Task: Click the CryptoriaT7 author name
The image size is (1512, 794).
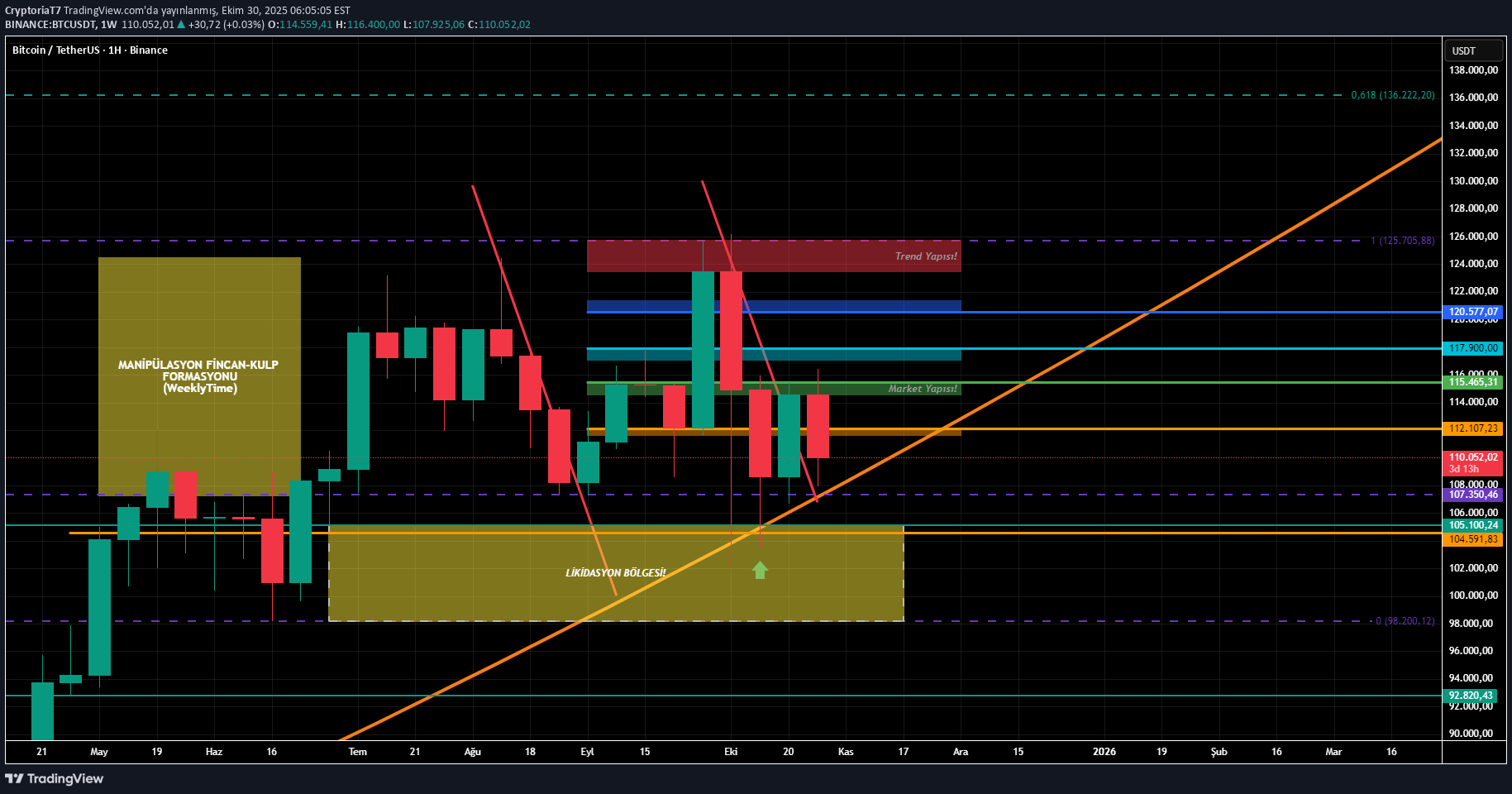Action: [32, 11]
